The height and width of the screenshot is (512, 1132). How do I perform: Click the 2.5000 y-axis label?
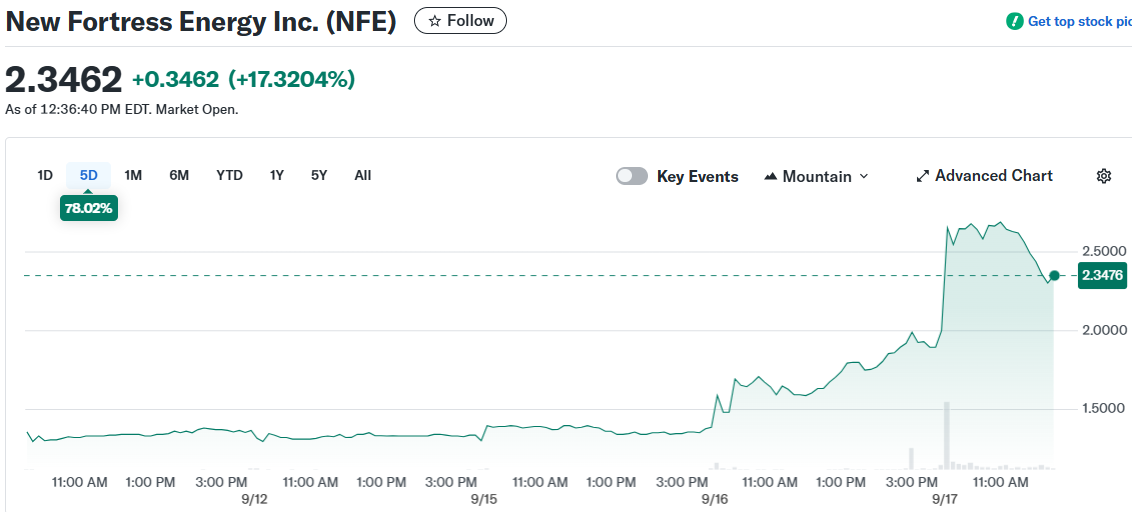(x=1105, y=251)
